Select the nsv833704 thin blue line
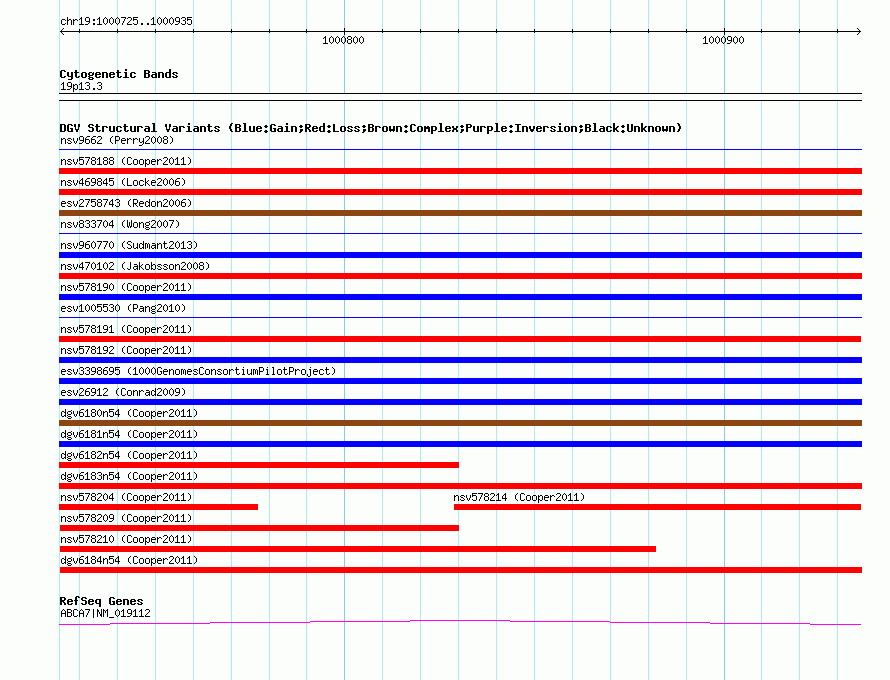Viewport: 890px width, 680px height. 460,234
